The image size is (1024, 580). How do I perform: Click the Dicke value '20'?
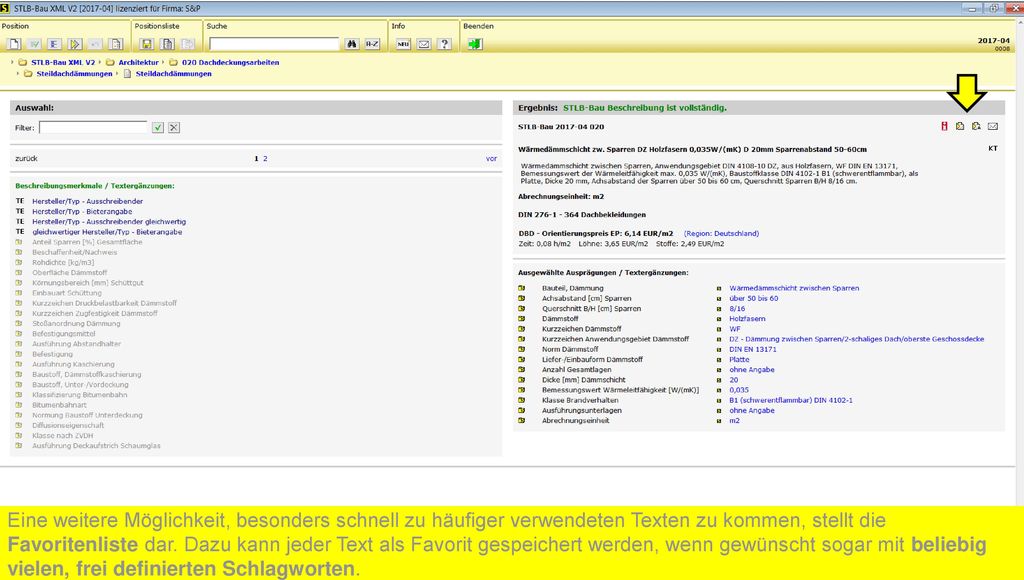[x=733, y=380]
